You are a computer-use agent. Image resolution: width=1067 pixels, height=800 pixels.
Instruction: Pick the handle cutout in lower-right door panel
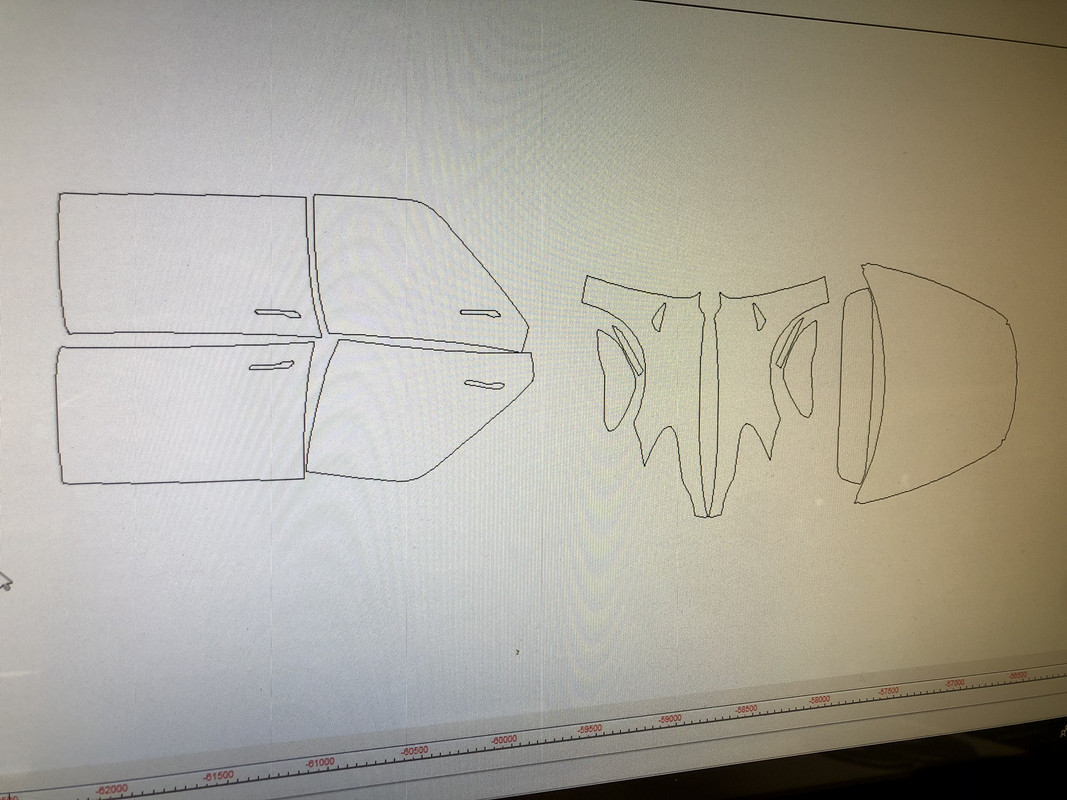(485, 385)
